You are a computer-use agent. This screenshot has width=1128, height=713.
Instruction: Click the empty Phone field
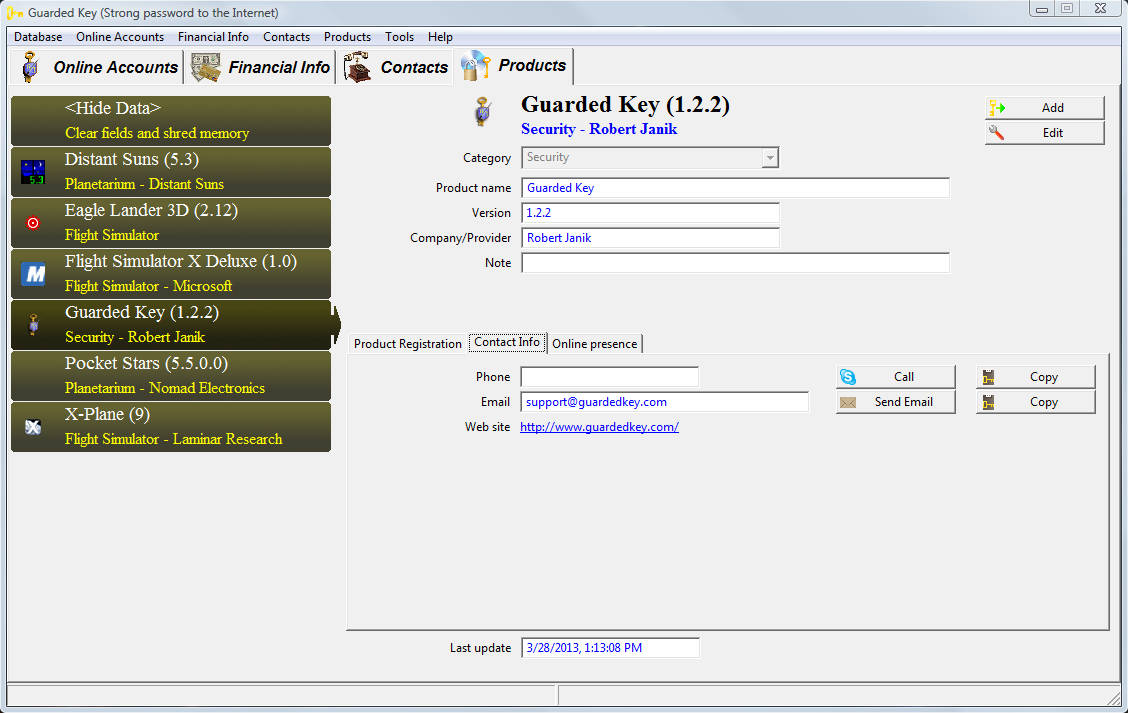tap(609, 377)
